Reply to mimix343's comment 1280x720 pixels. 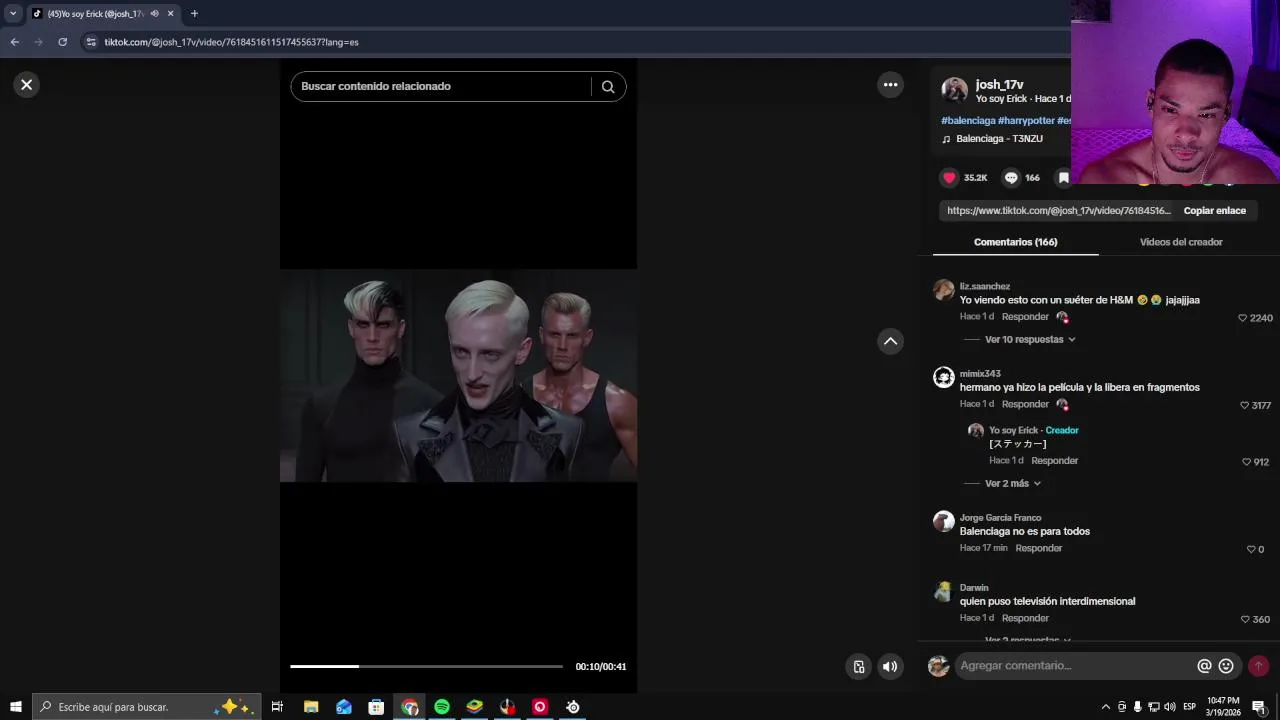(x=1025, y=405)
